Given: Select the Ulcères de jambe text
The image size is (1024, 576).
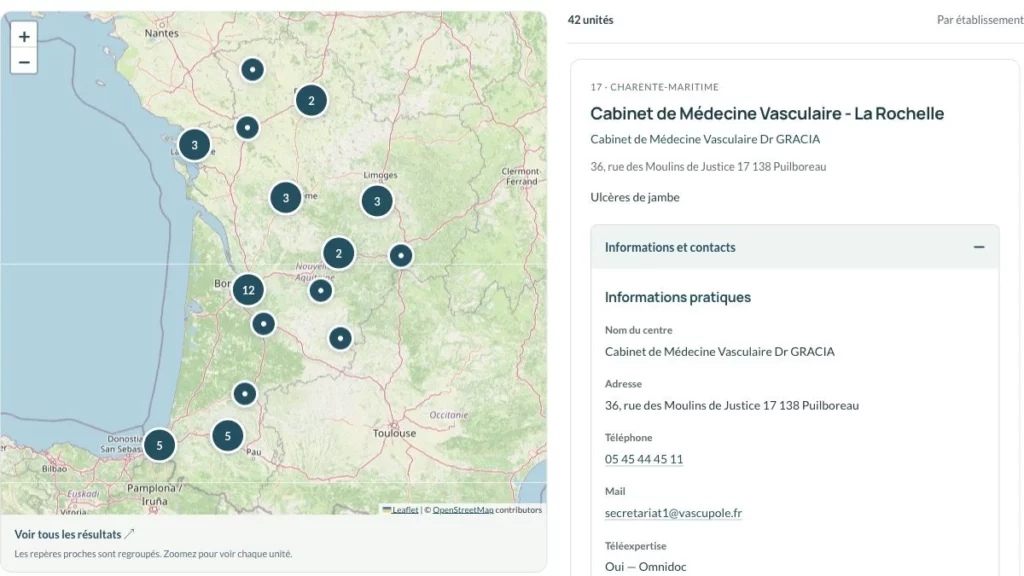Looking at the screenshot, I should 635,197.
